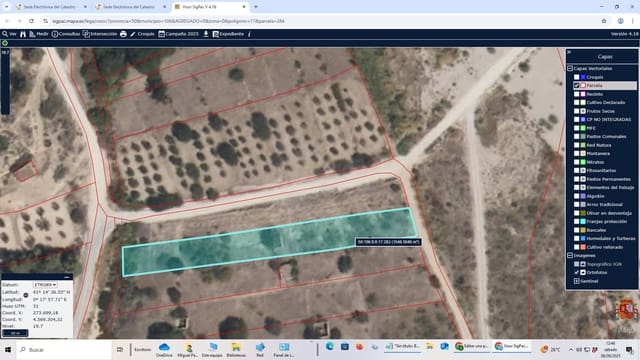640x360 pixels.
Task: Click the Edge browser taskbar icon
Action: coord(329,347)
